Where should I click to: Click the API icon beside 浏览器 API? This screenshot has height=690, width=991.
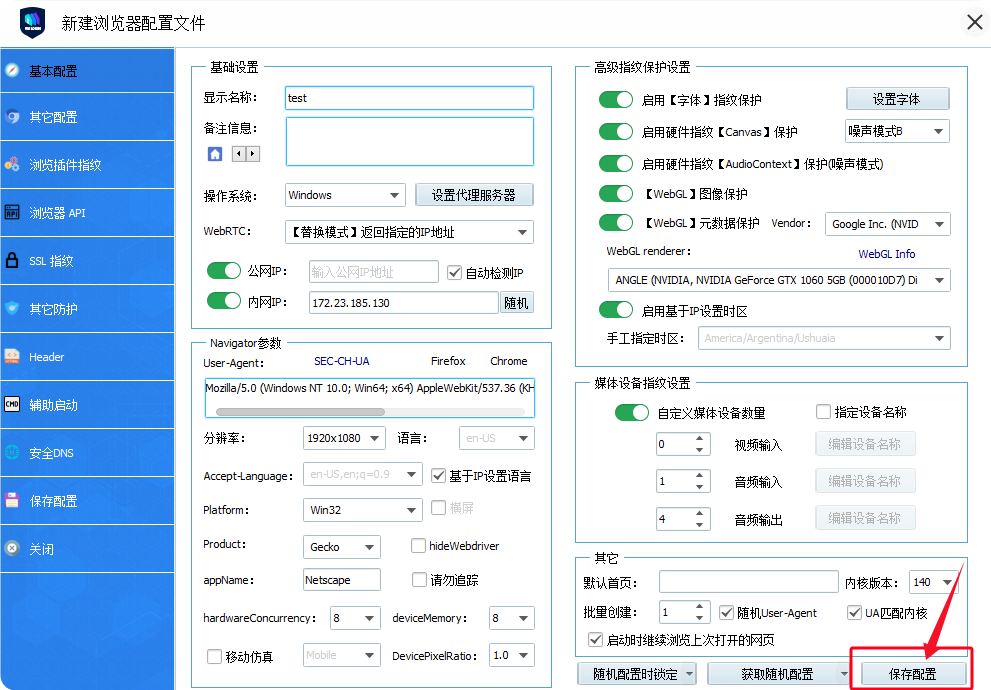pos(12,213)
